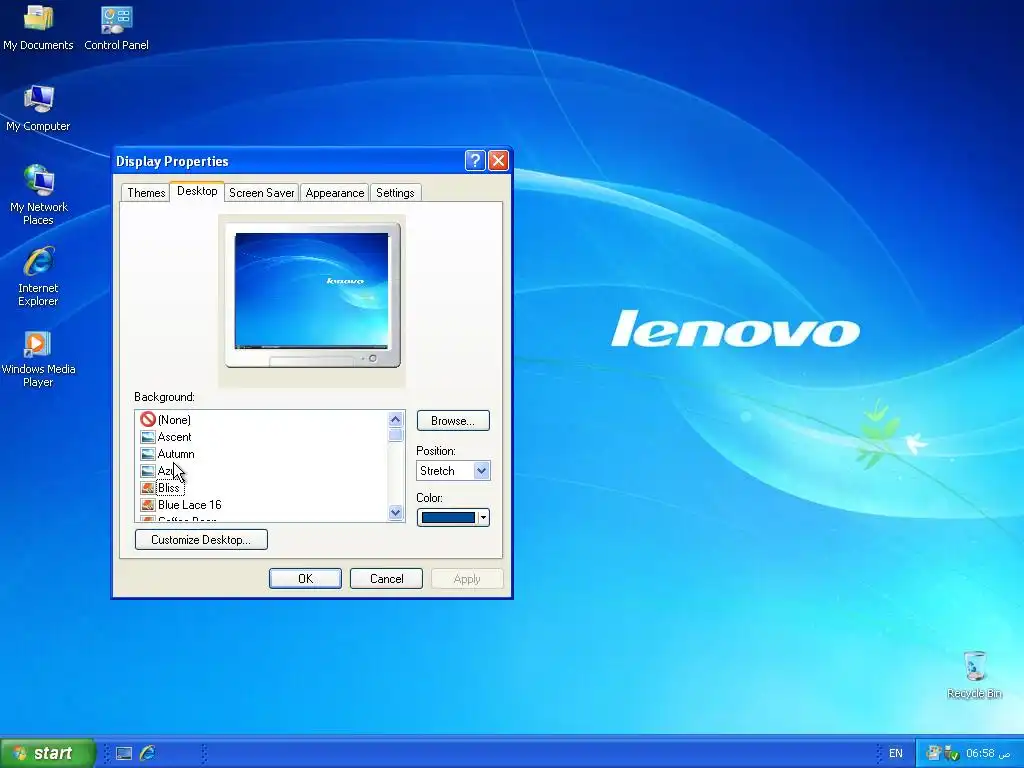Click the background list scroll down arrow
Image resolution: width=1024 pixels, height=768 pixels.
pyautogui.click(x=395, y=513)
